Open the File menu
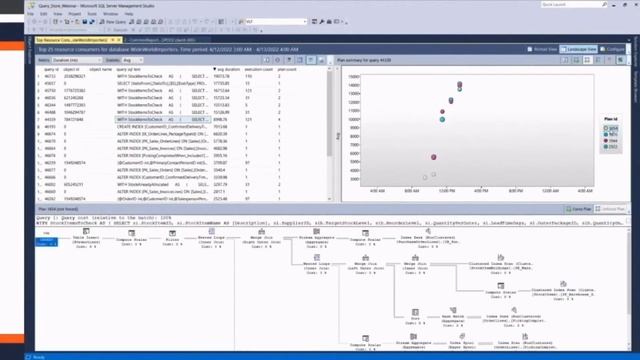This screenshot has width=640, height=360. [x=31, y=14]
